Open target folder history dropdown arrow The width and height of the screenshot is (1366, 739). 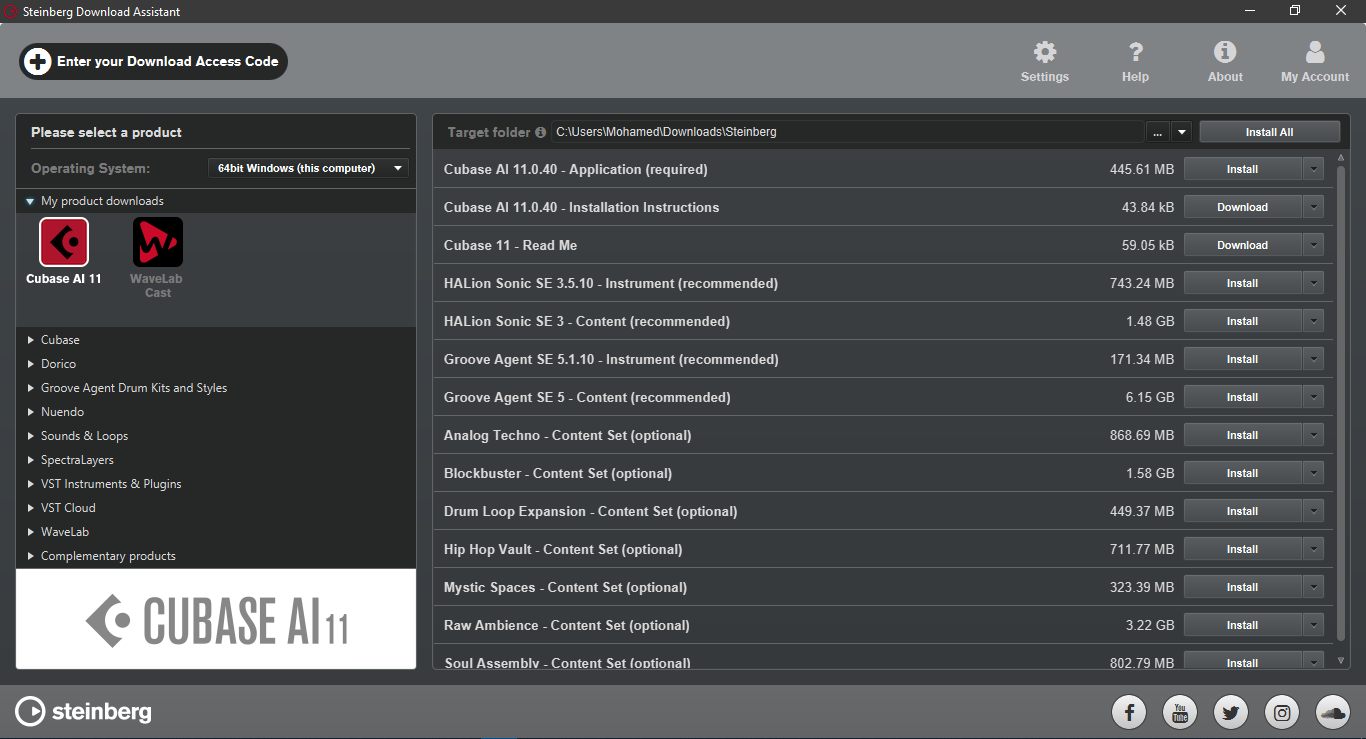[1182, 132]
